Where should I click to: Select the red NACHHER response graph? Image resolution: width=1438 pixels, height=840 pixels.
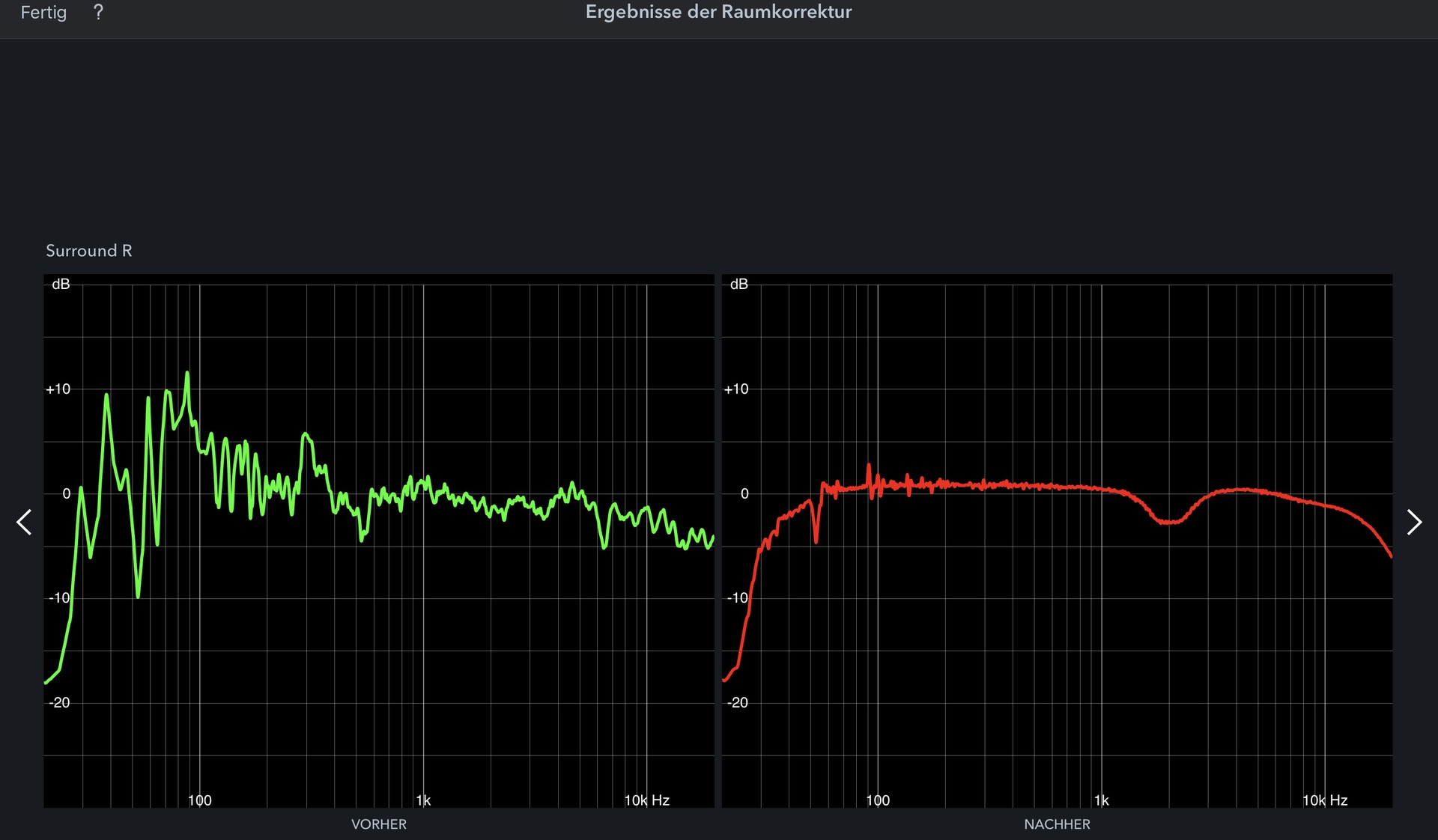tap(1057, 541)
